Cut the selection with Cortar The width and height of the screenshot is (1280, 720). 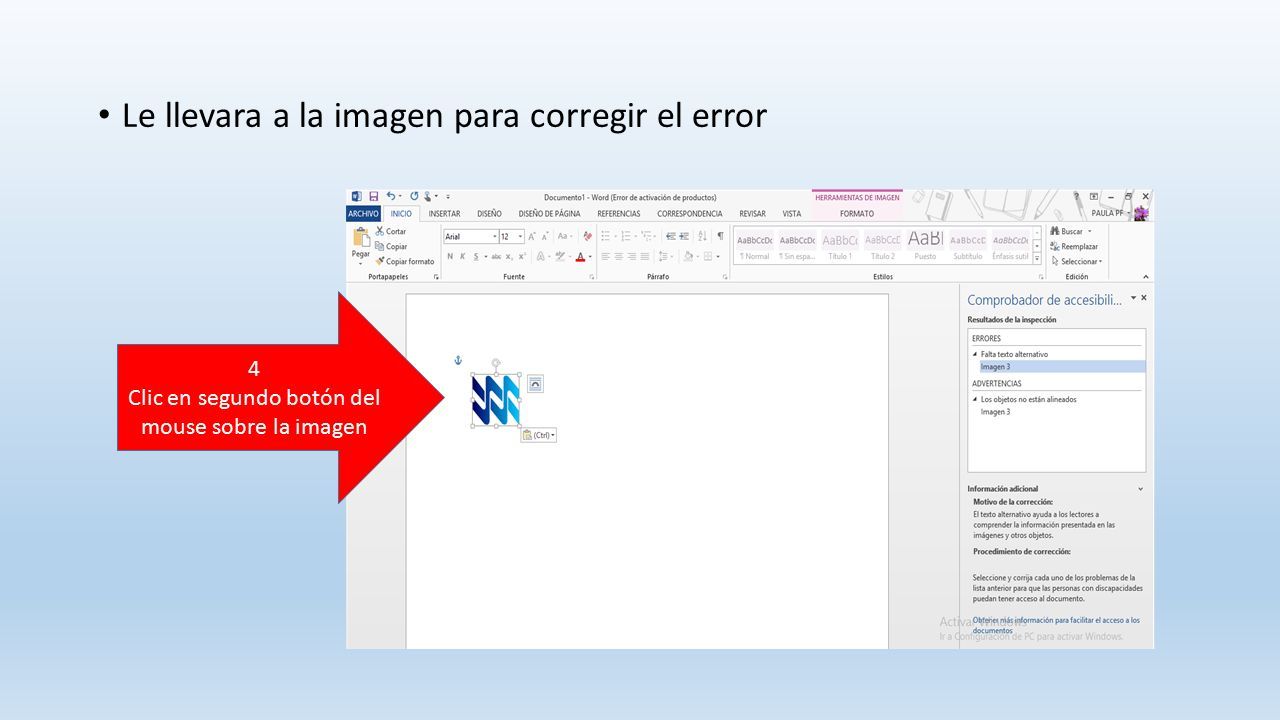click(x=391, y=231)
